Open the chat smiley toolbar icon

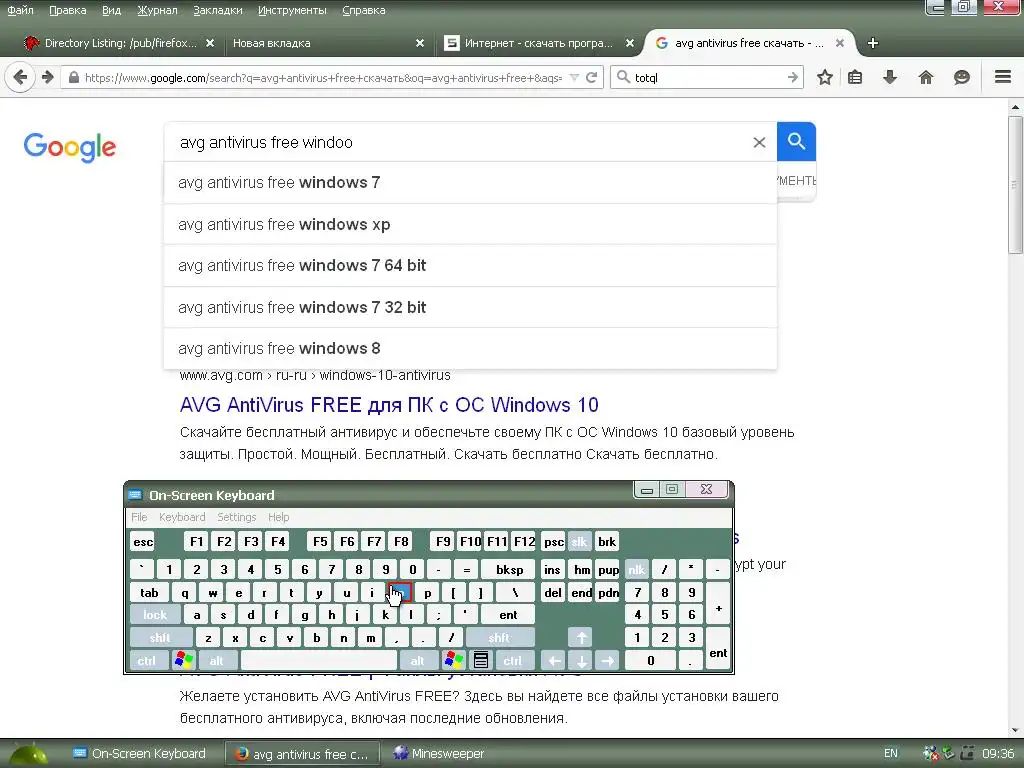pyautogui.click(x=961, y=77)
